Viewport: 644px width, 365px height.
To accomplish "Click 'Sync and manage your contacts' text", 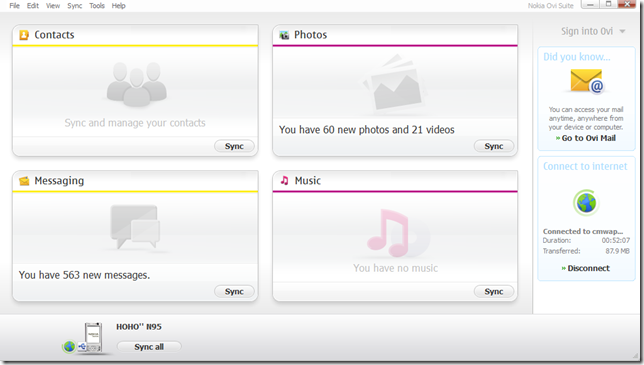I will tap(135, 123).
